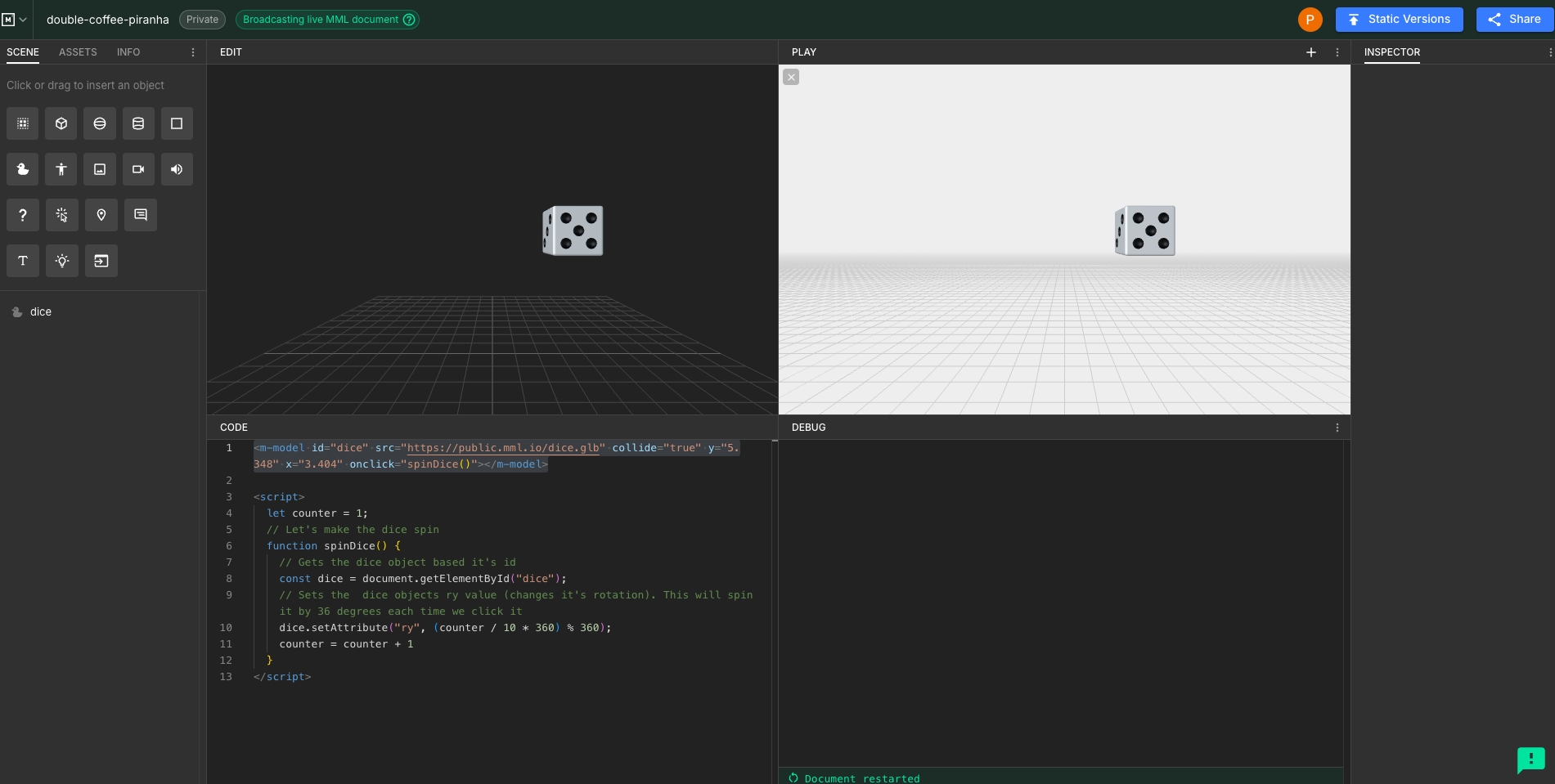Close the Play preview with X button
Viewport: 1555px width, 784px height.
791,77
